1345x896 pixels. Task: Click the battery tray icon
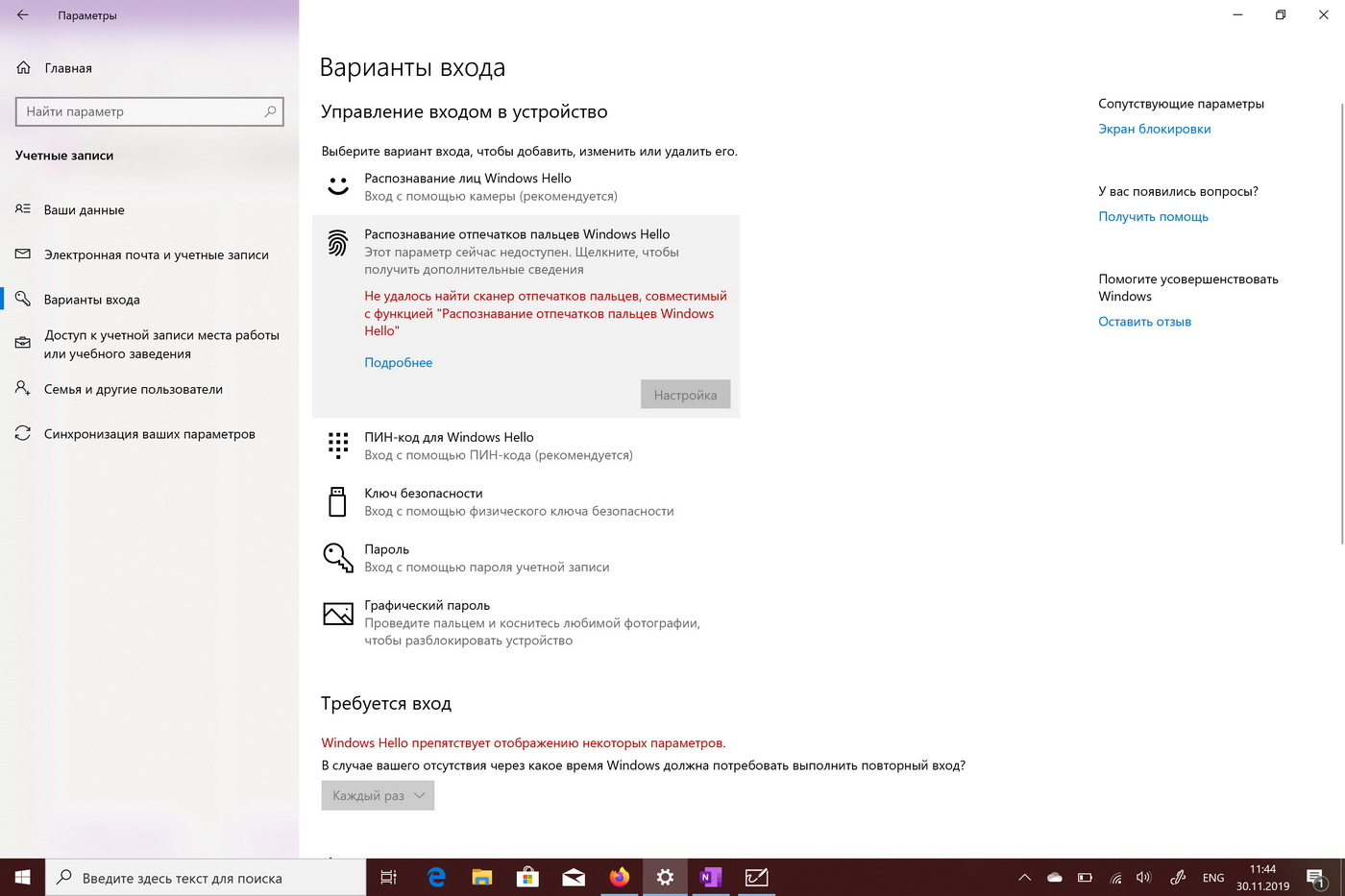1085,877
